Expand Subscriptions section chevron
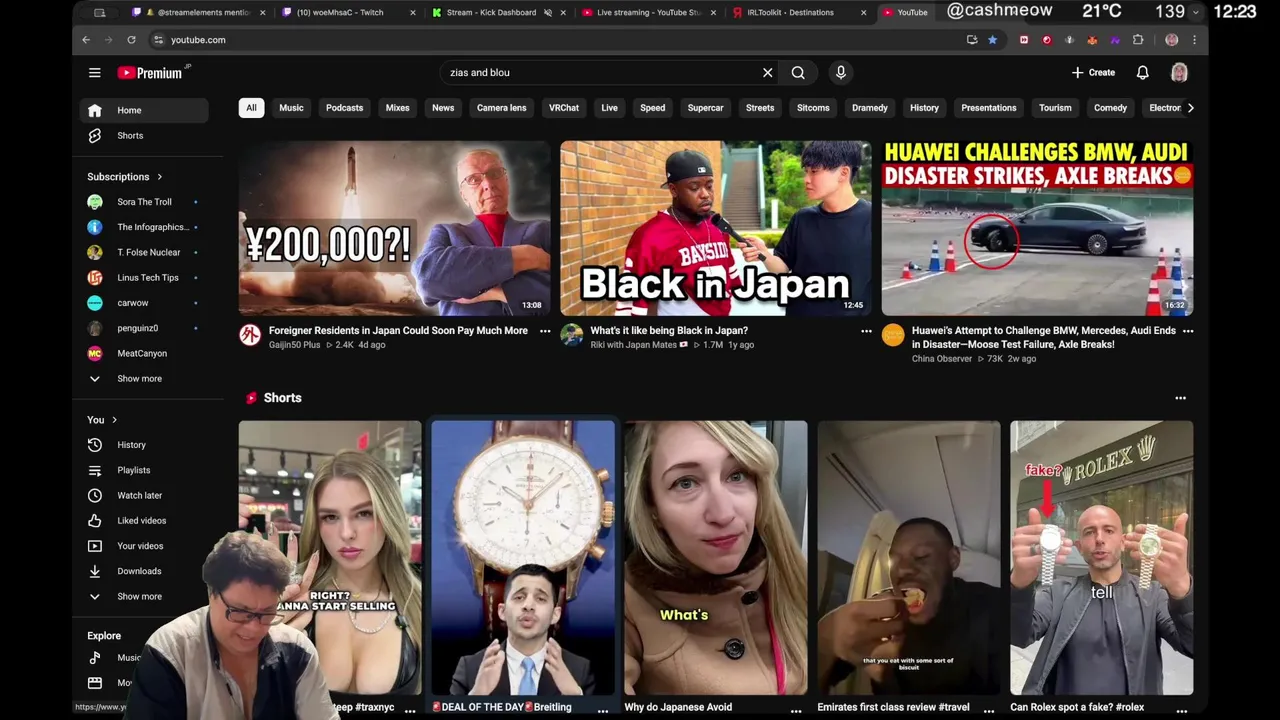Viewport: 1280px width, 720px height. tap(159, 177)
